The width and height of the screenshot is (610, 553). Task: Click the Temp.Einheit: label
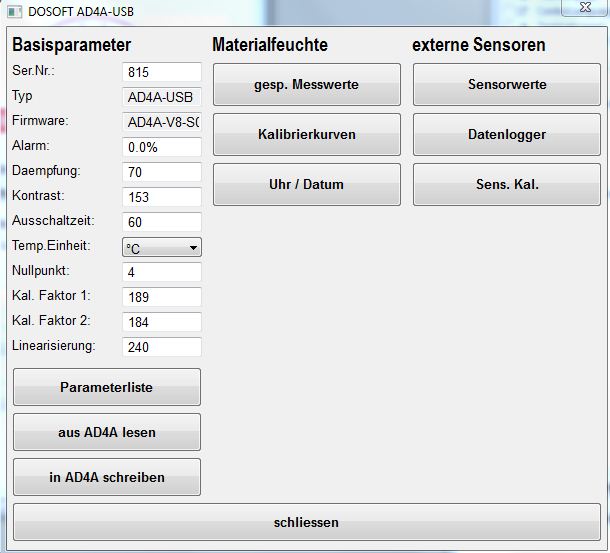point(51,246)
